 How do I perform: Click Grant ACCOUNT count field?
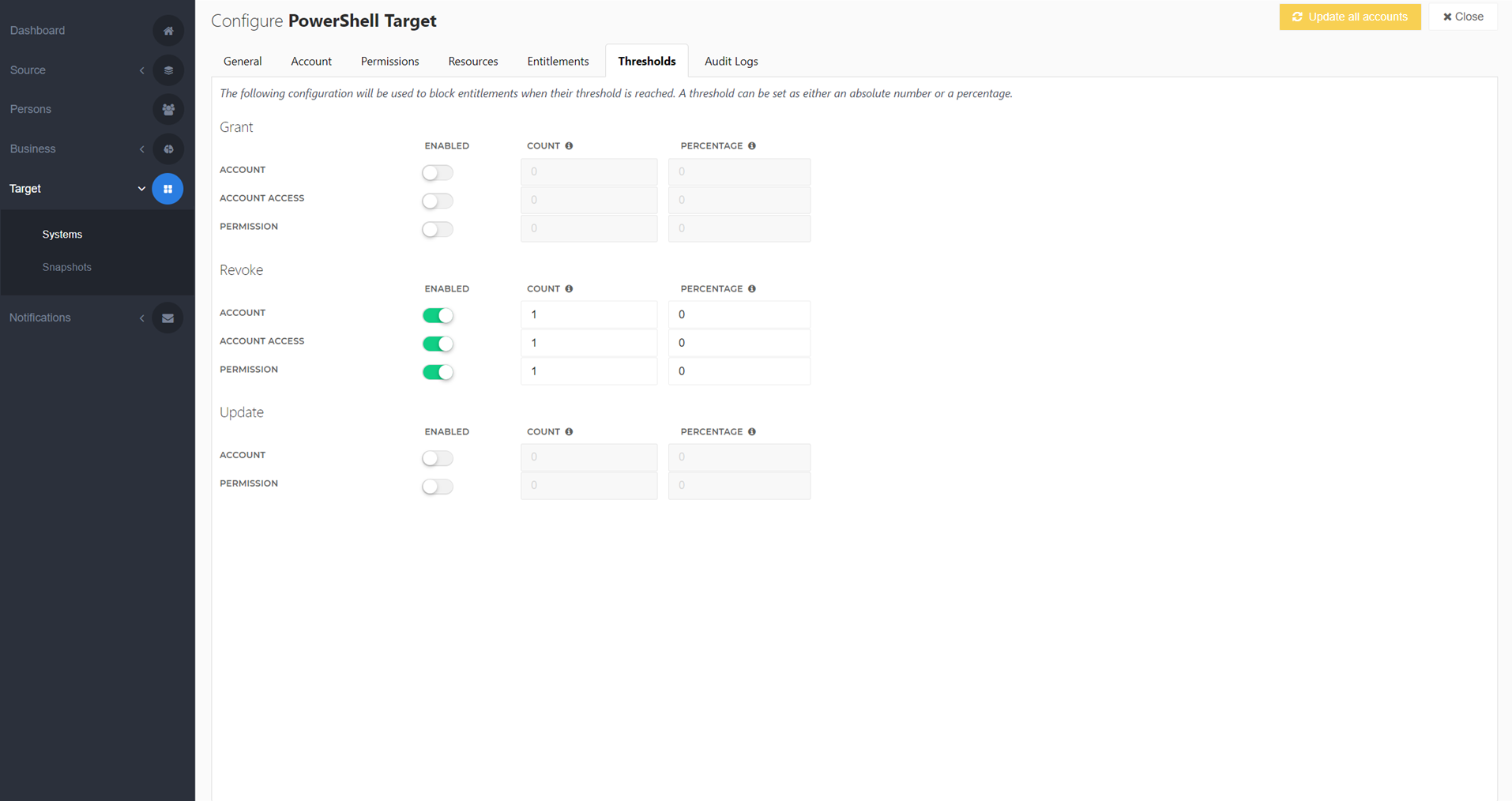(x=589, y=171)
